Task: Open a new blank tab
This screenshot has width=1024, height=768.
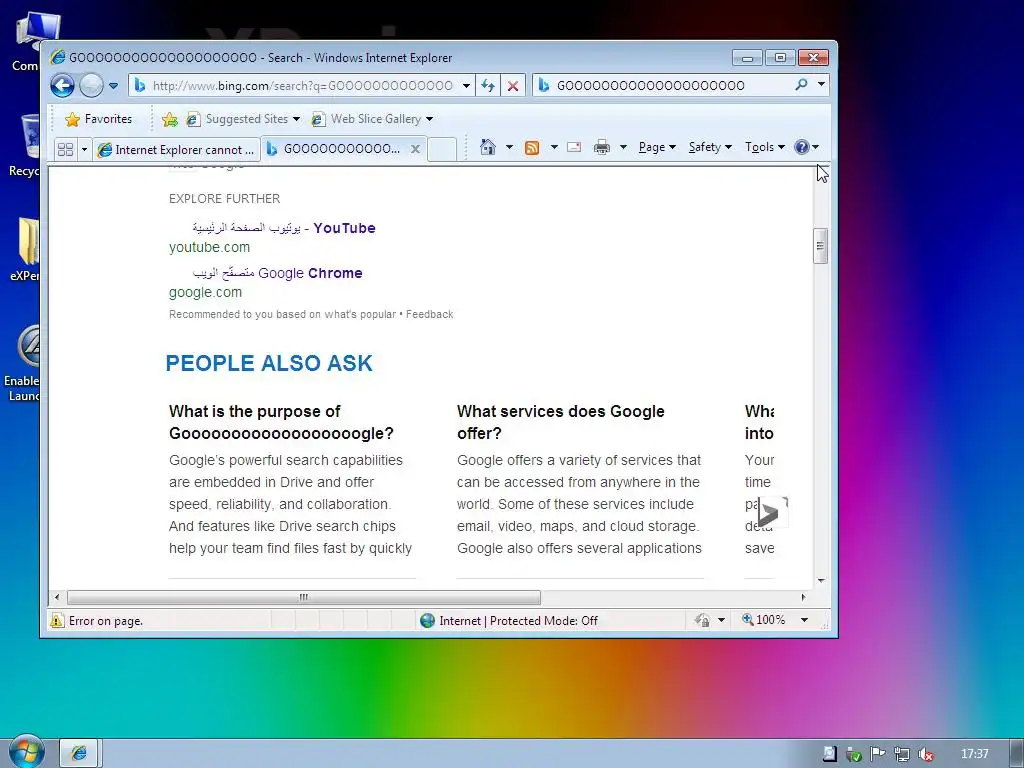Action: [x=442, y=149]
